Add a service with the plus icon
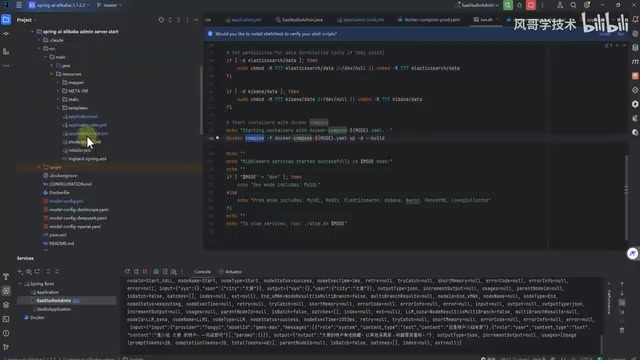This screenshot has width=640, height=360. coord(20,271)
